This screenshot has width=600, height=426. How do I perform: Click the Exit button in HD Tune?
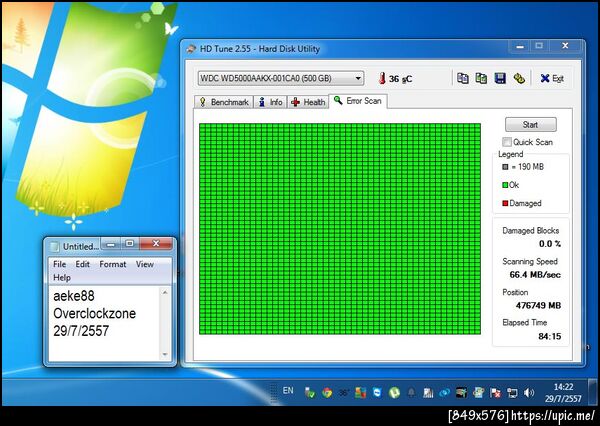pyautogui.click(x=552, y=78)
